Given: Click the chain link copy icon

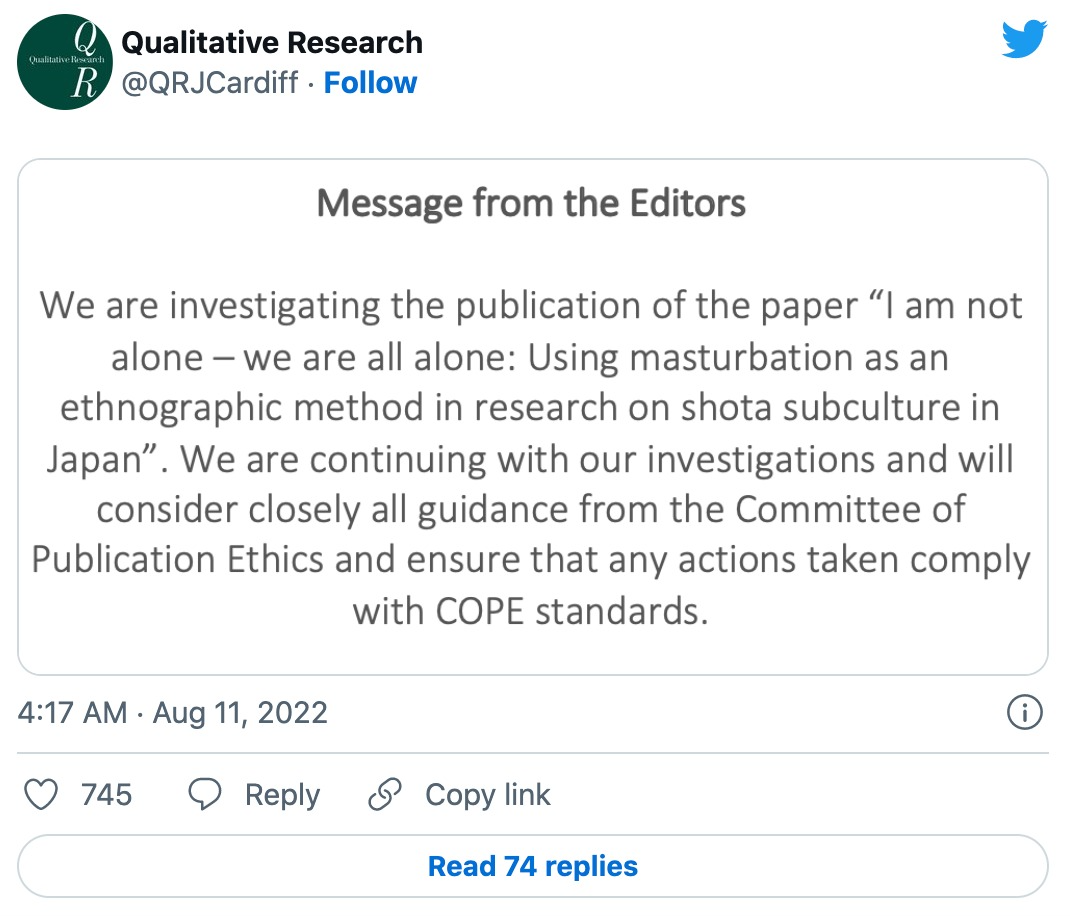Looking at the screenshot, I should [x=384, y=795].
